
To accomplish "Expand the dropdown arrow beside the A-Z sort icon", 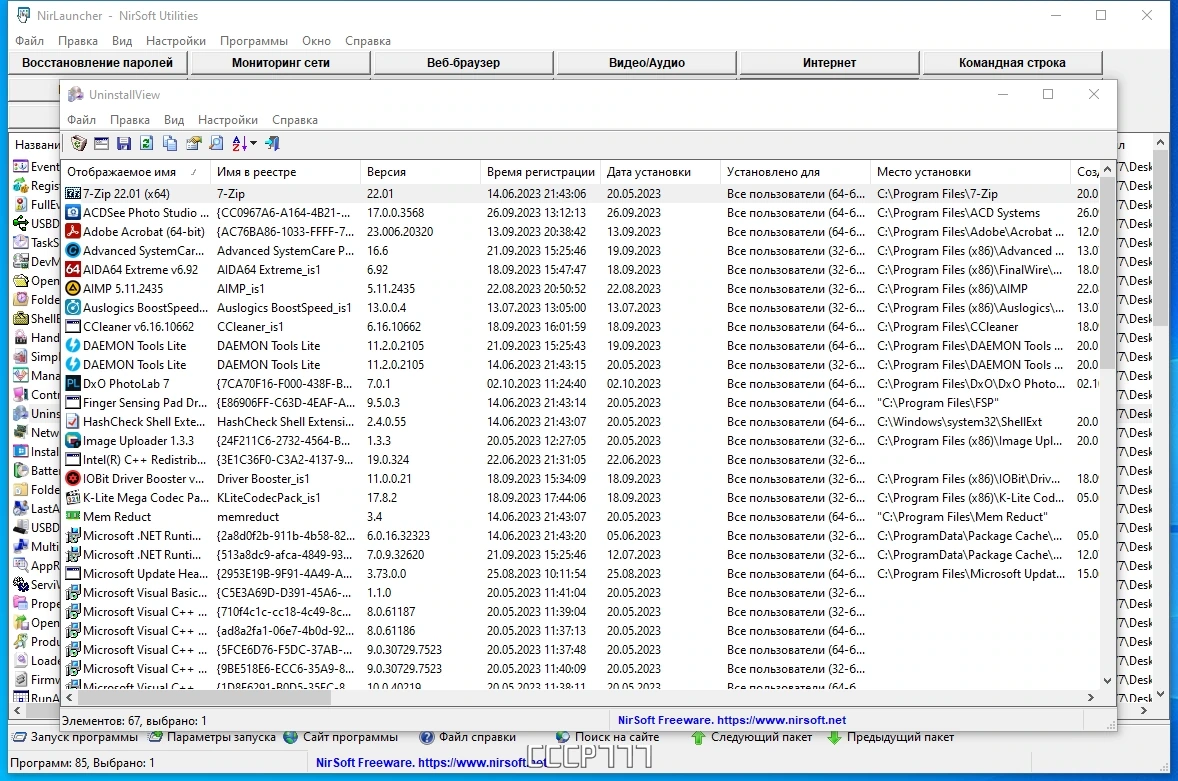I will coord(253,143).
